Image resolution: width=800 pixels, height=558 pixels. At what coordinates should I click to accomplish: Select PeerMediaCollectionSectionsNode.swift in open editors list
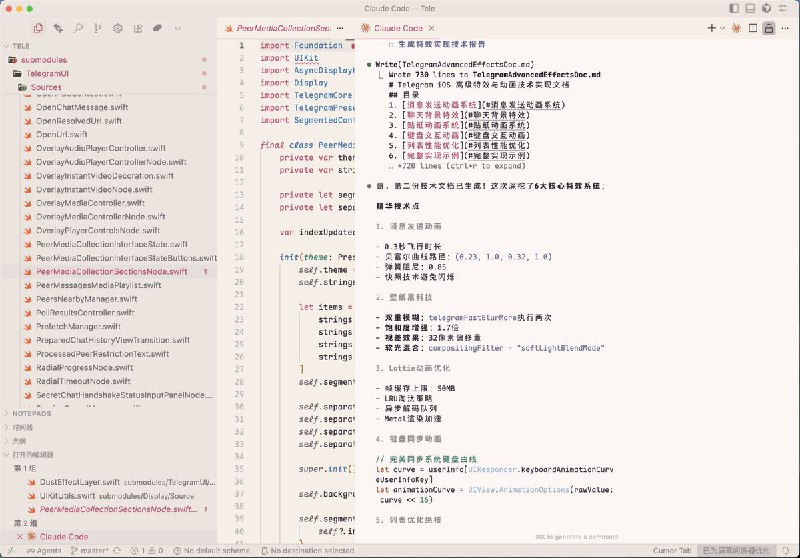[118, 509]
